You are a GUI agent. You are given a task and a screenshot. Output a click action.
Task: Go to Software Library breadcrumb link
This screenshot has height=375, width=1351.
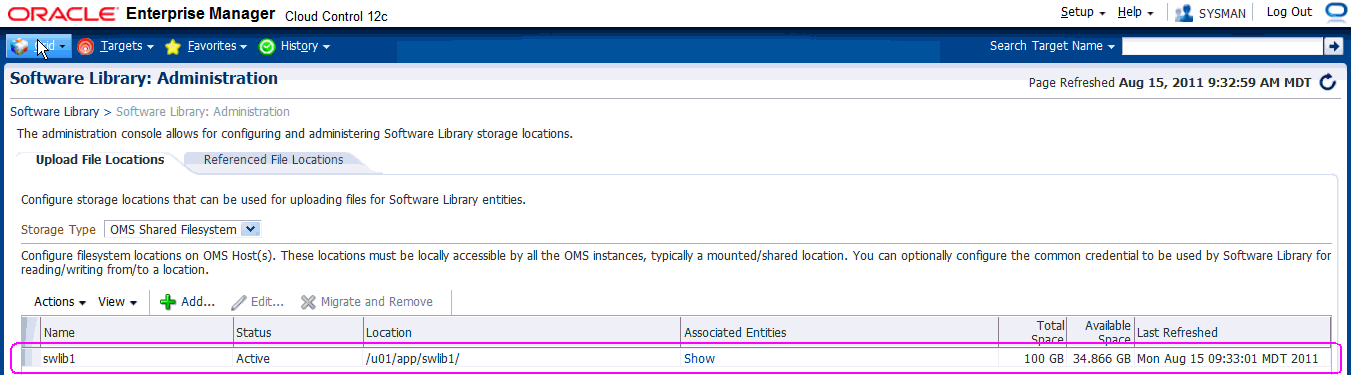point(54,112)
